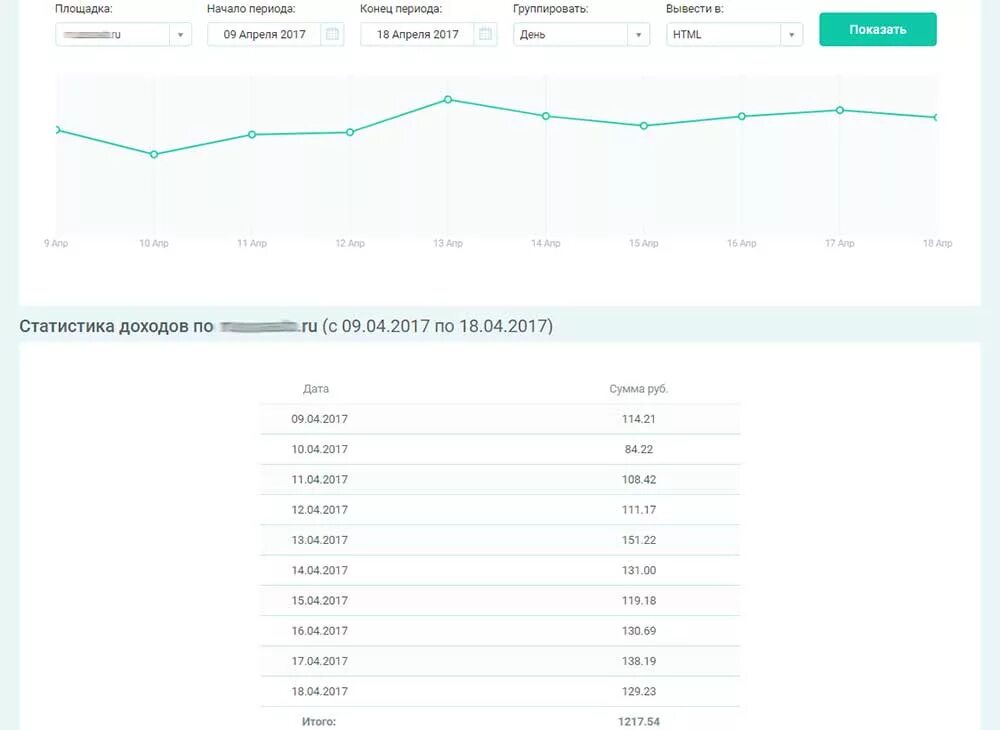1000x730 pixels.
Task: Open the Группировать dropdown showing День
Action: (639, 33)
